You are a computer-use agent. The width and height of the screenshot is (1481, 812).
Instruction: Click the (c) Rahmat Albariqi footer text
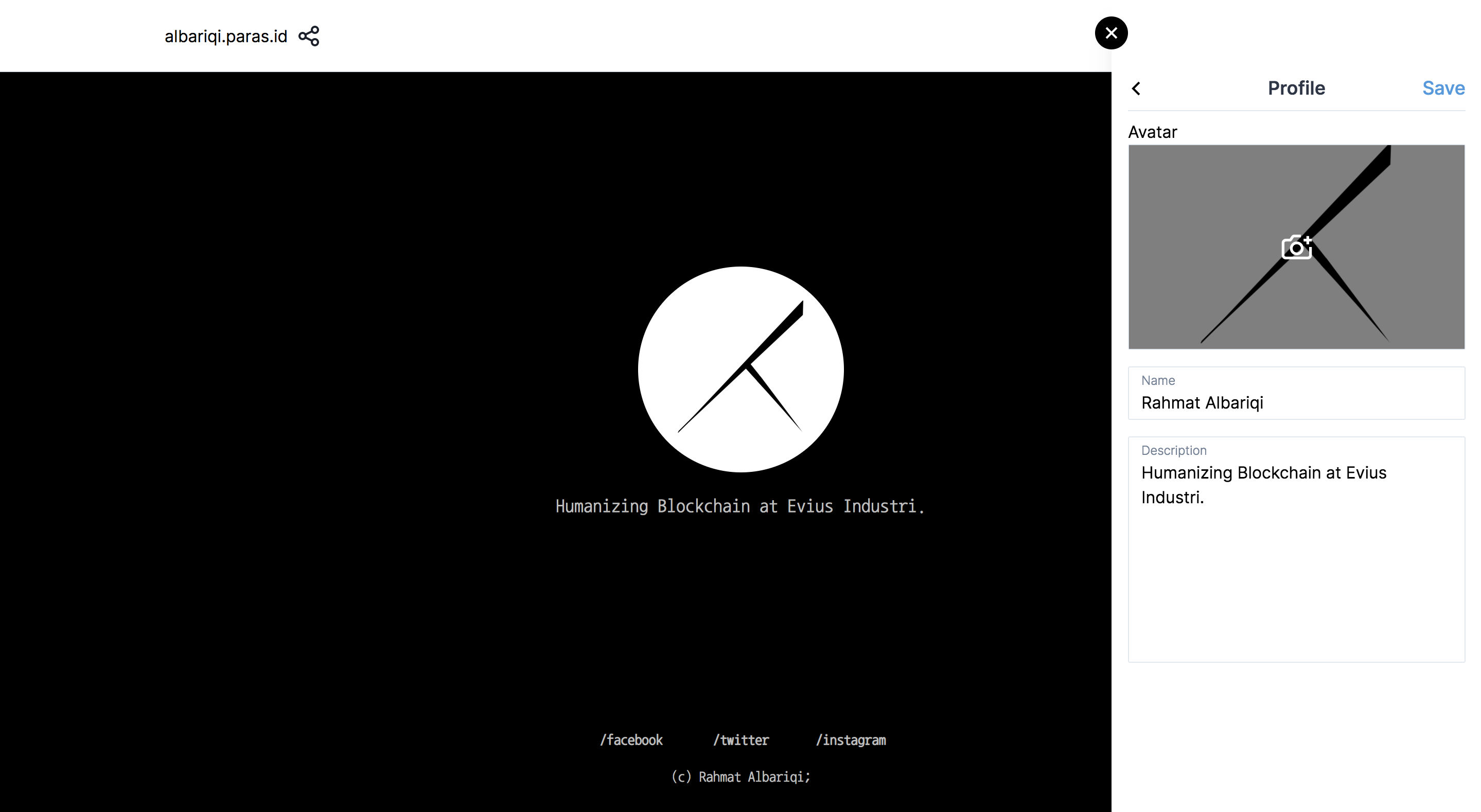coord(740,777)
